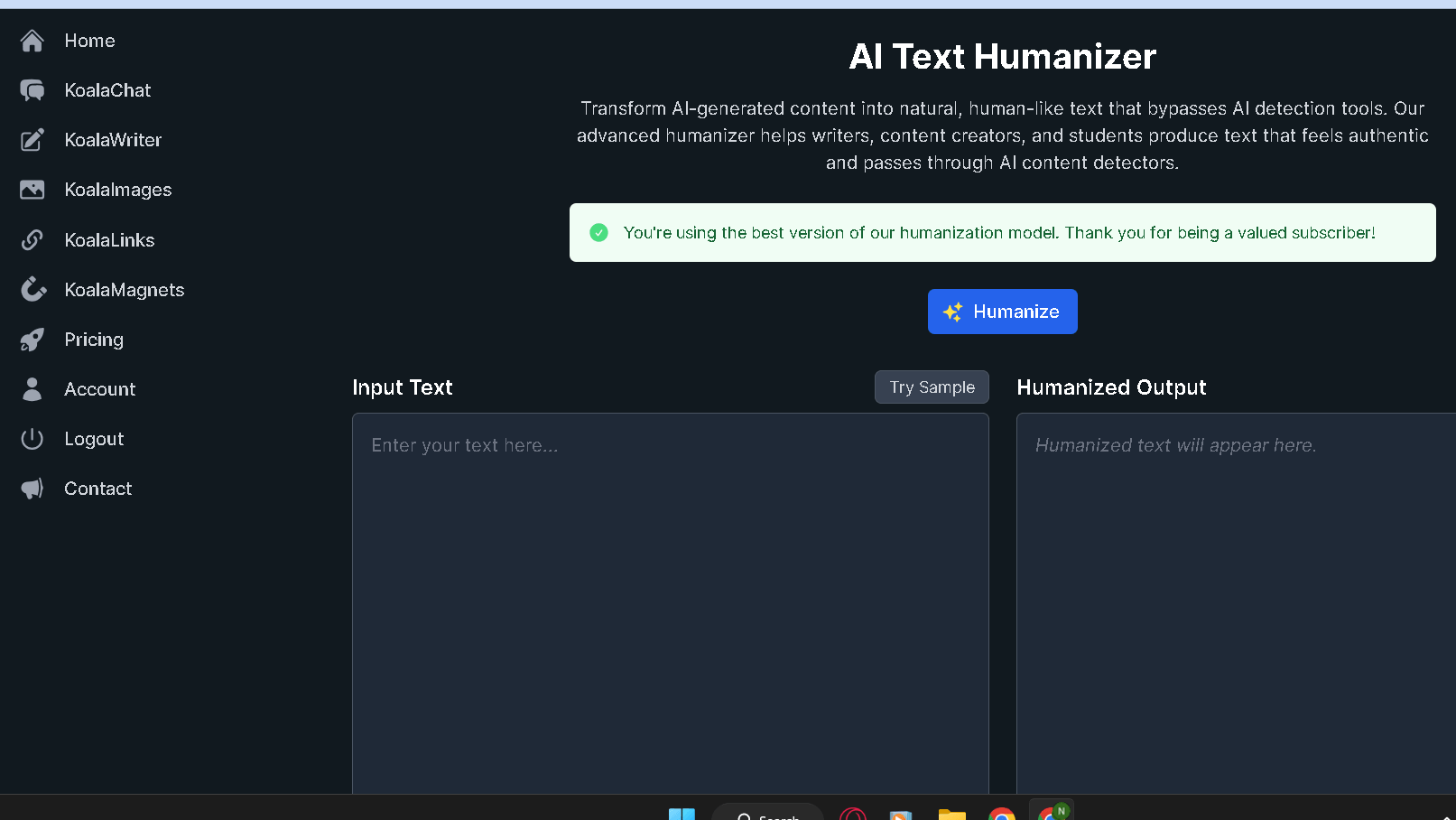Select the Home house icon

point(32,41)
